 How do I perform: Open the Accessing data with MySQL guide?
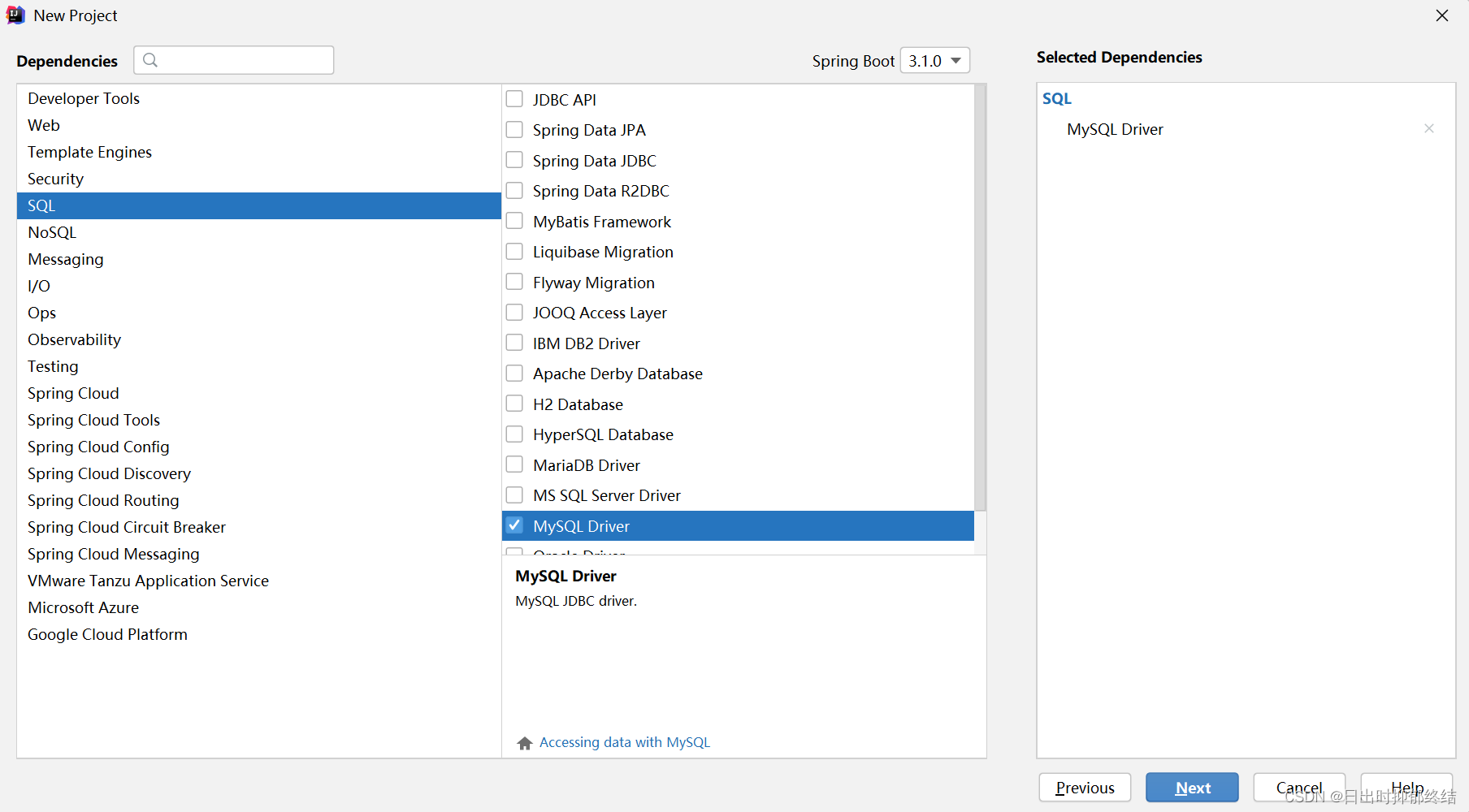pos(625,742)
